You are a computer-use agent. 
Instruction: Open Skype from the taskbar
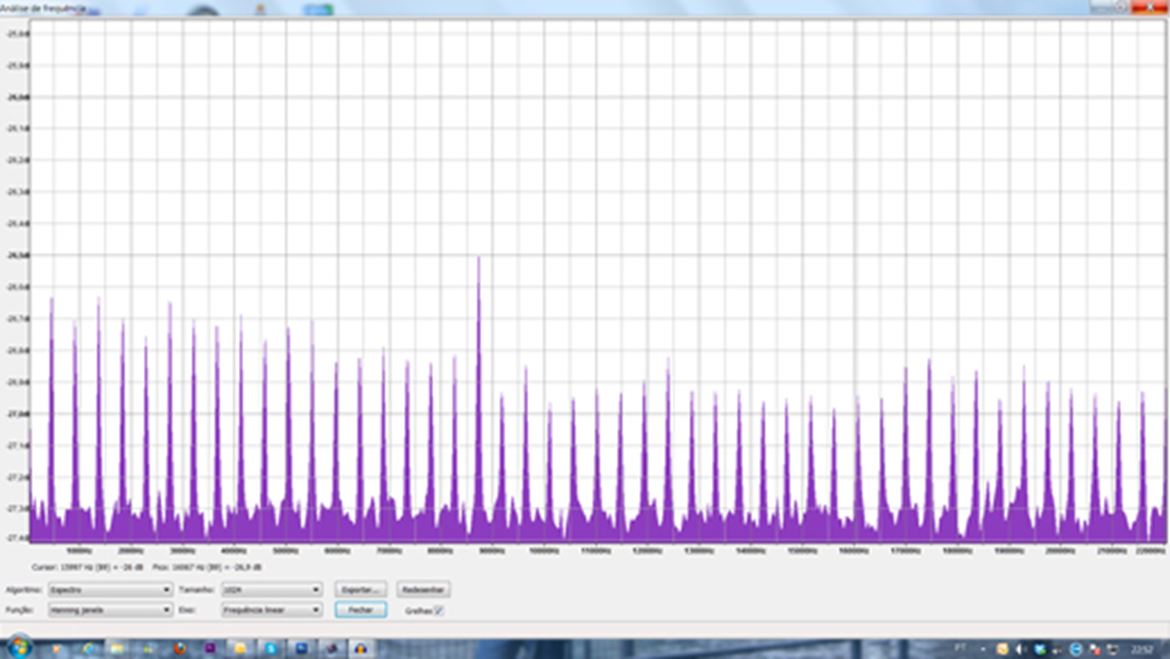[x=271, y=648]
